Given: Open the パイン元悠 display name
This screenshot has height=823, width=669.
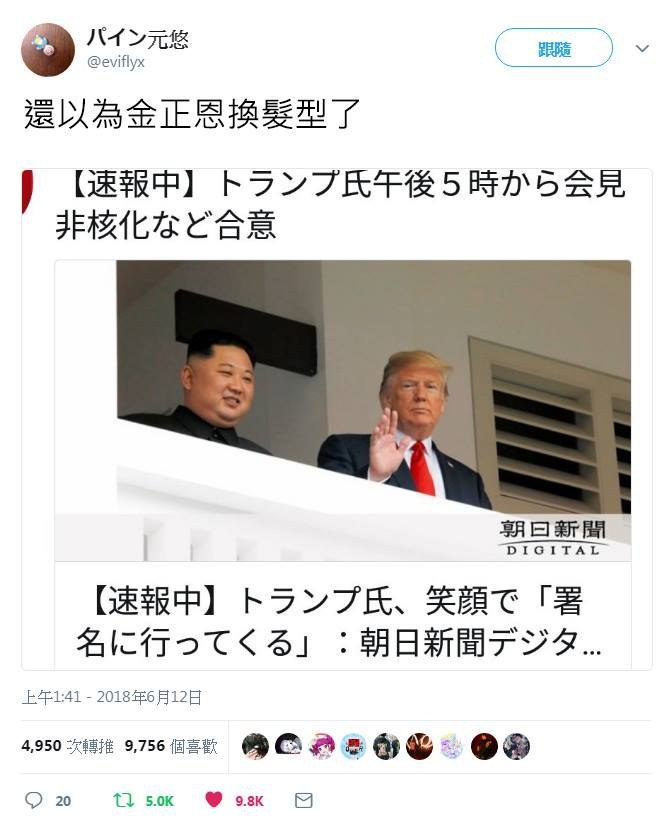Looking at the screenshot, I should (x=137, y=38).
